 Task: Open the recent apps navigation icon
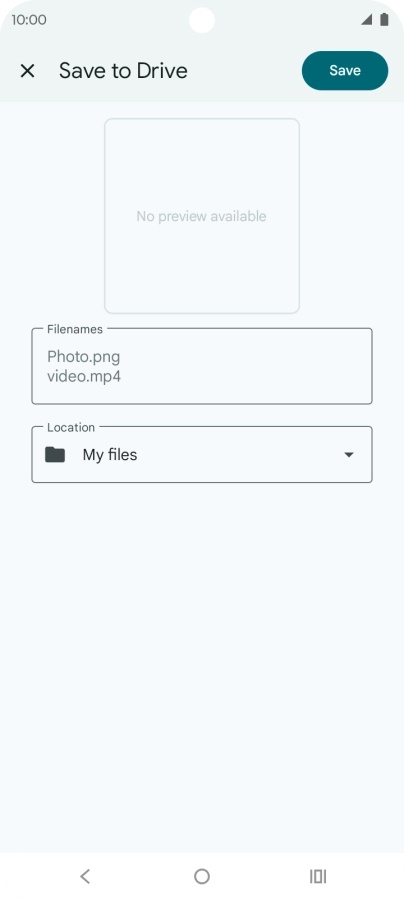pyautogui.click(x=318, y=876)
